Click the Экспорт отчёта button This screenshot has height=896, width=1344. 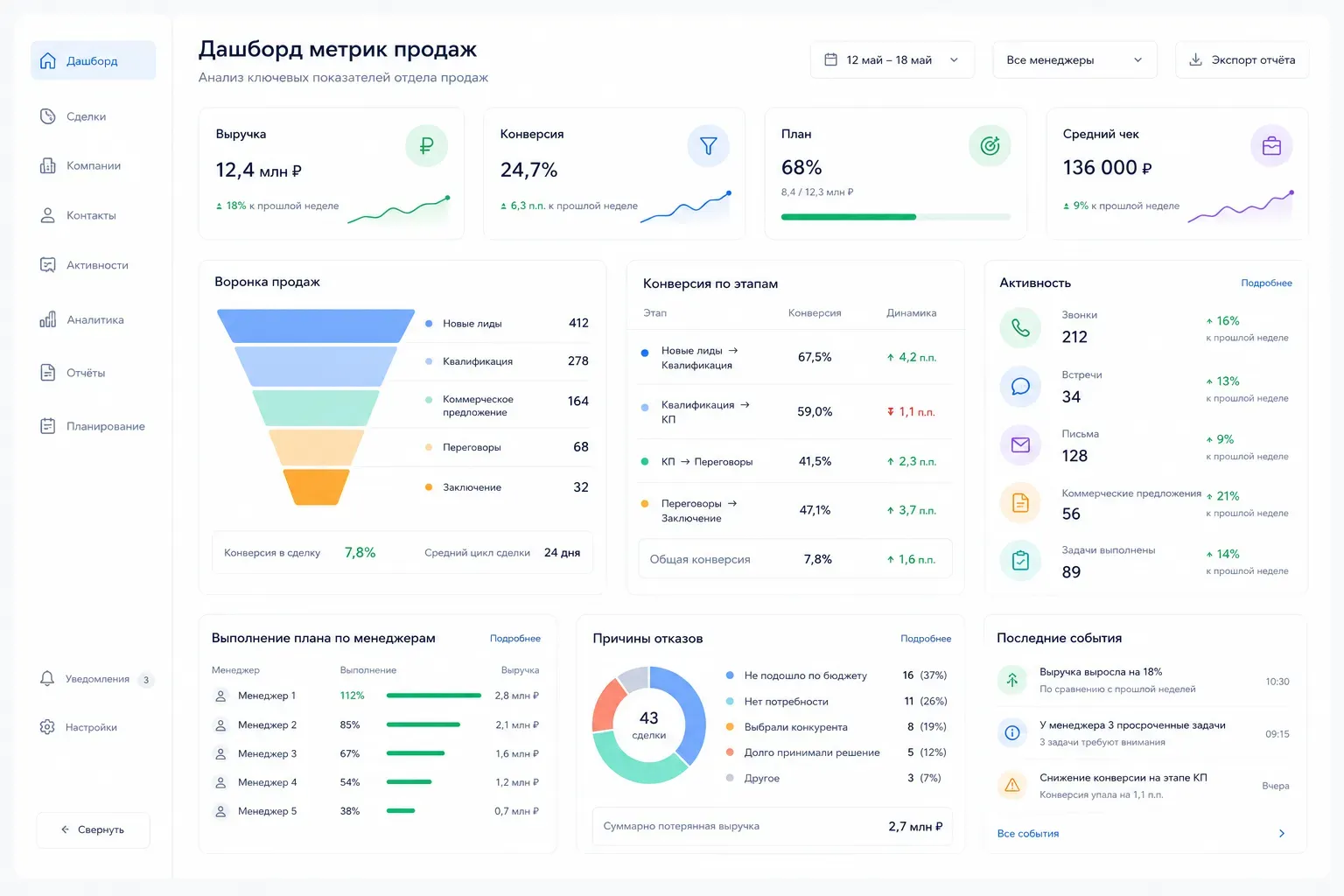pos(1242,60)
